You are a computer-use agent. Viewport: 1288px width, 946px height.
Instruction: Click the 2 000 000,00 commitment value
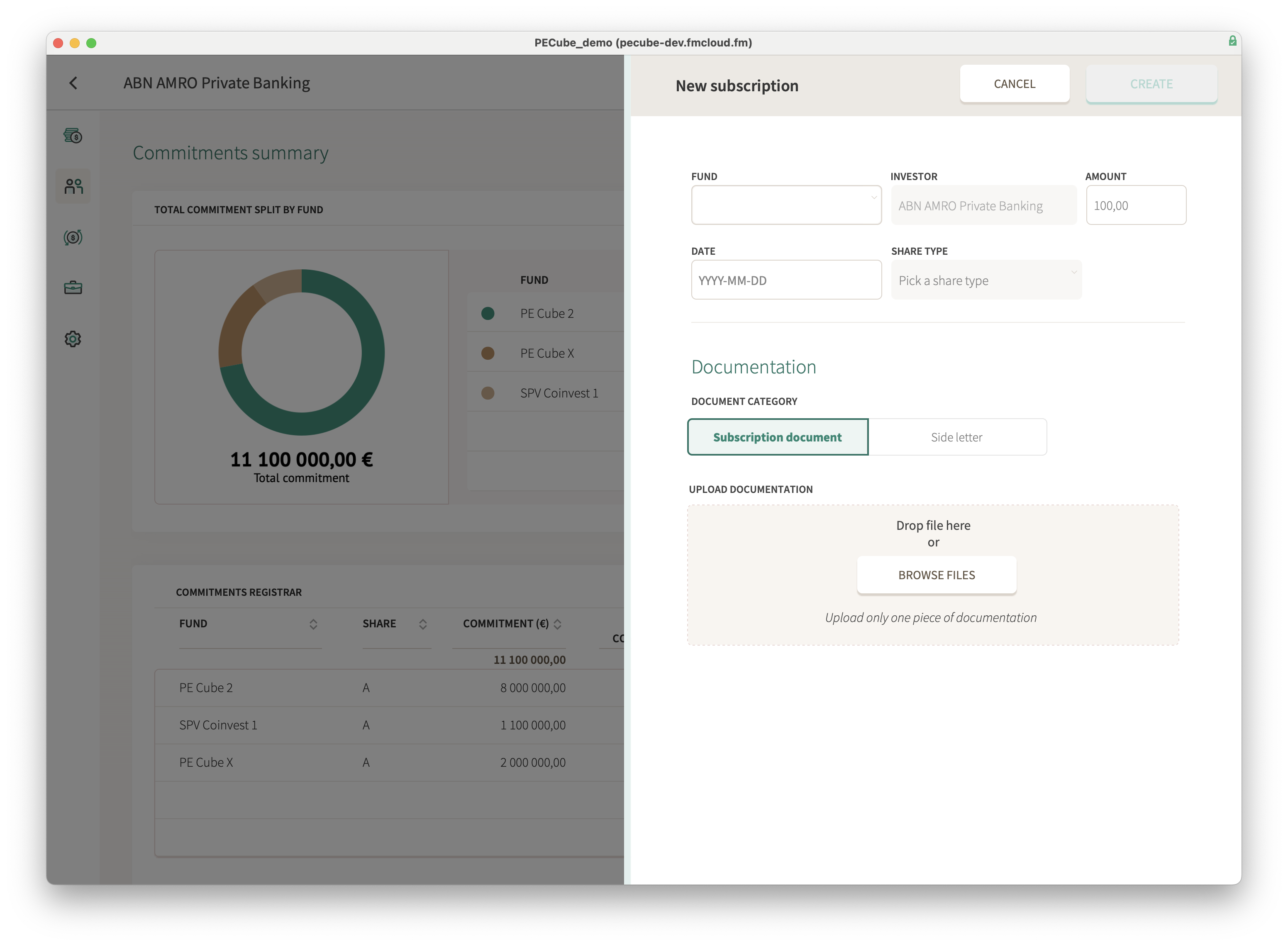click(x=533, y=763)
